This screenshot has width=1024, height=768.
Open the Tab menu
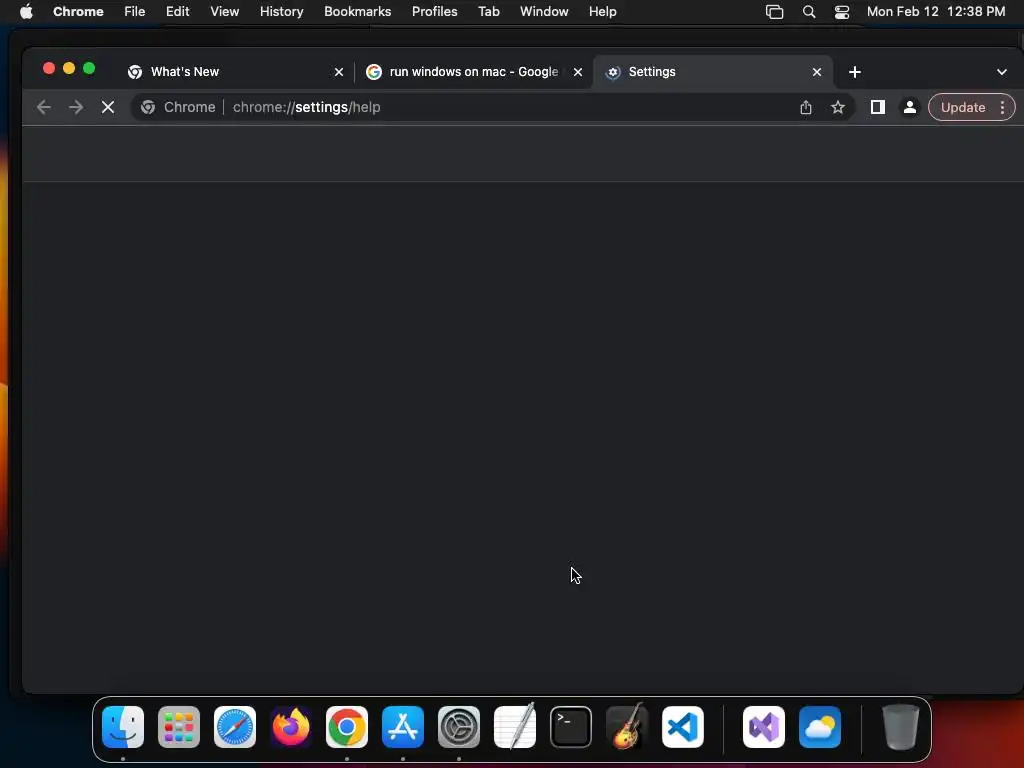click(488, 12)
